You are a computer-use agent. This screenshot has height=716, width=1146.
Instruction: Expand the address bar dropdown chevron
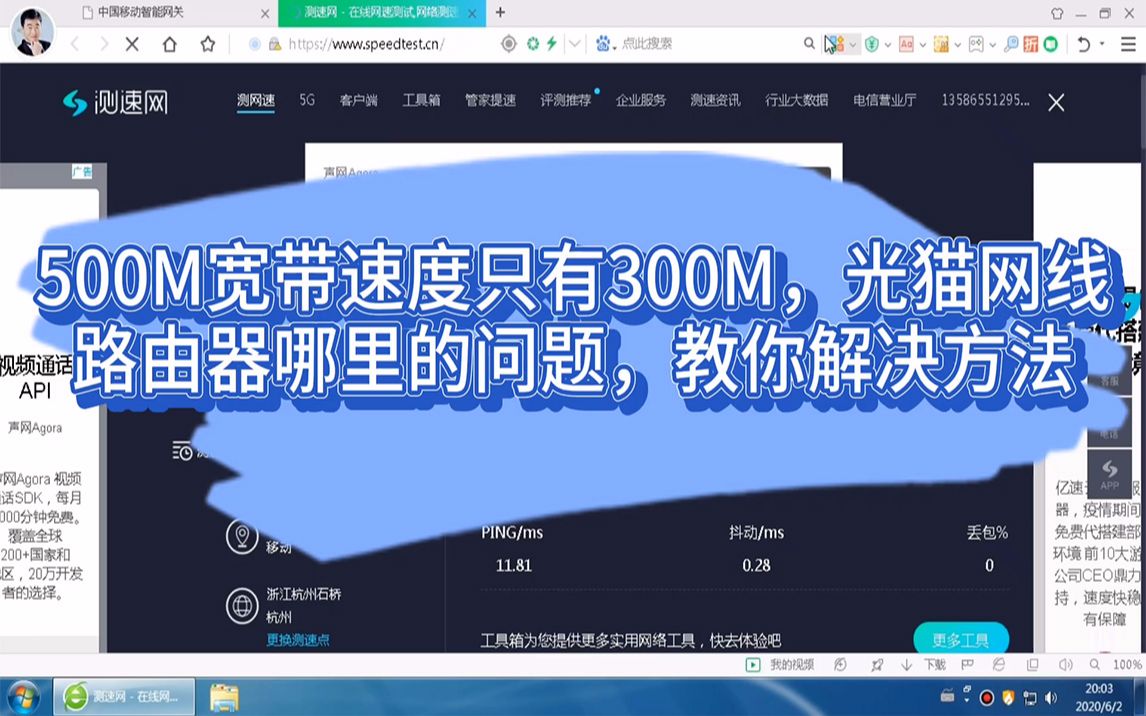pyautogui.click(x=574, y=44)
